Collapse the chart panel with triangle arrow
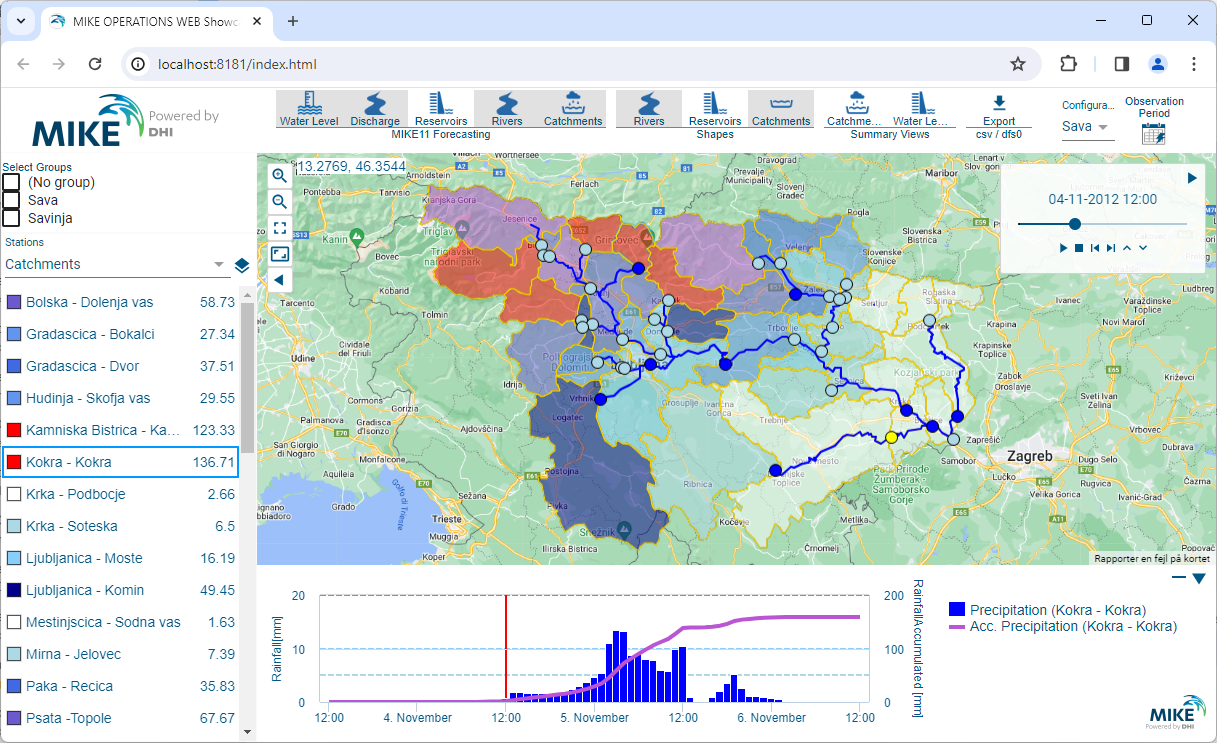The width and height of the screenshot is (1217, 743). 1199,578
